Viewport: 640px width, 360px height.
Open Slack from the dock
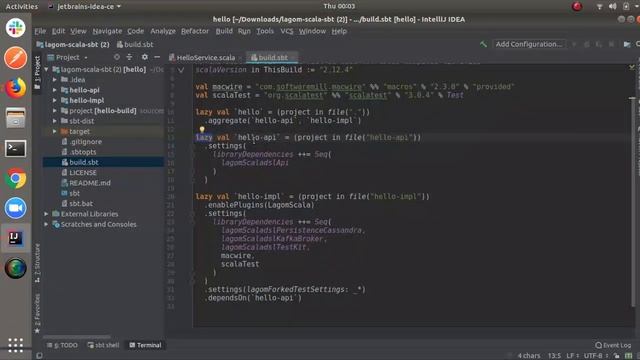(16, 28)
